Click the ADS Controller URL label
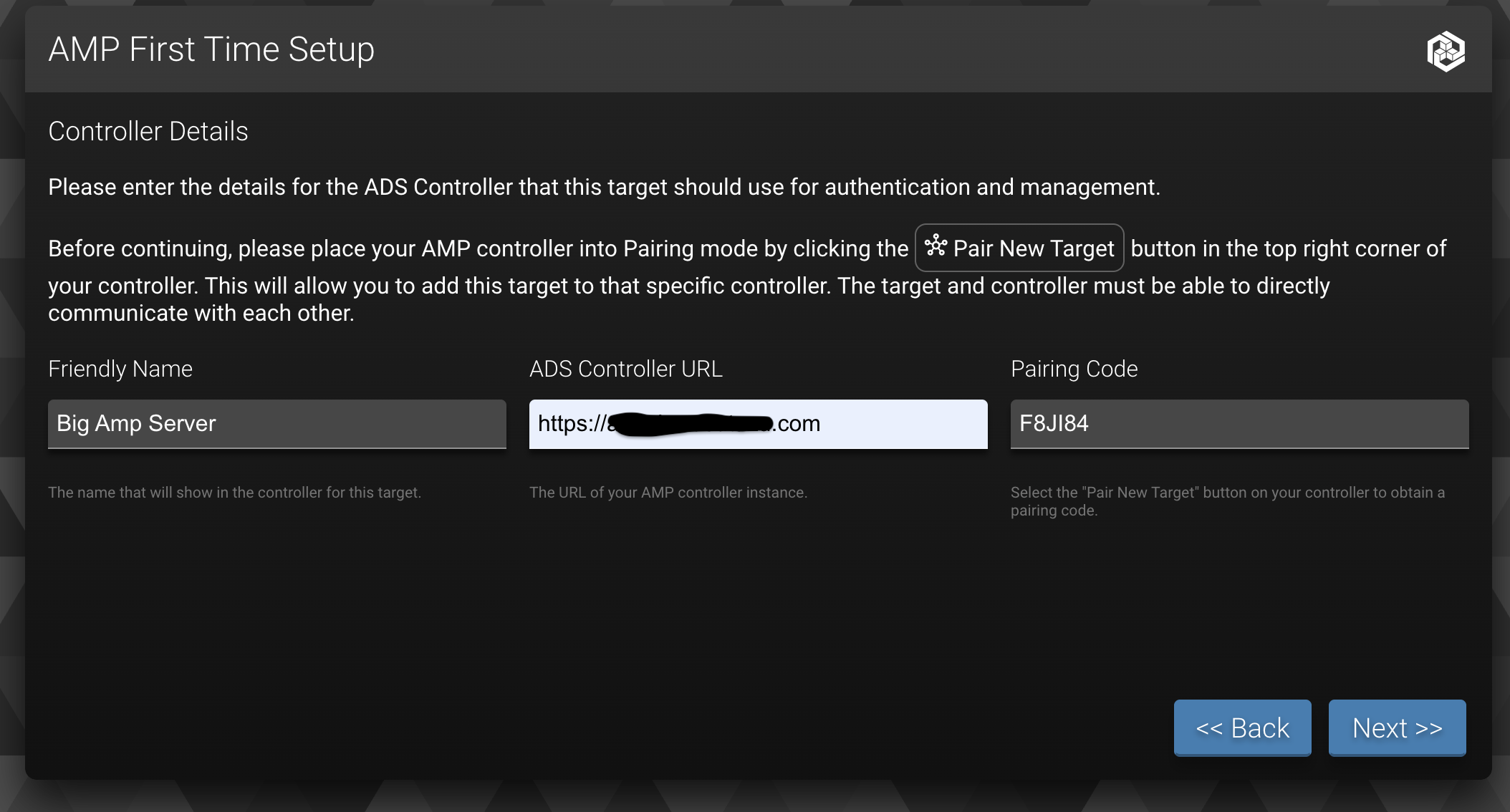1510x812 pixels. coord(626,369)
